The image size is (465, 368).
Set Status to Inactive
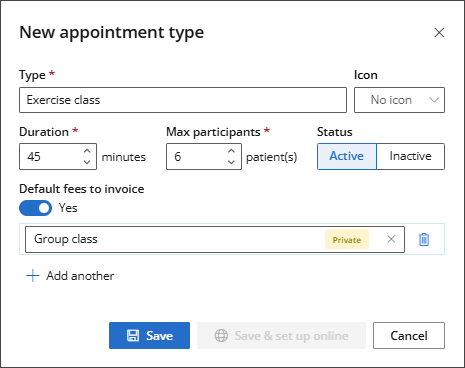click(x=410, y=156)
